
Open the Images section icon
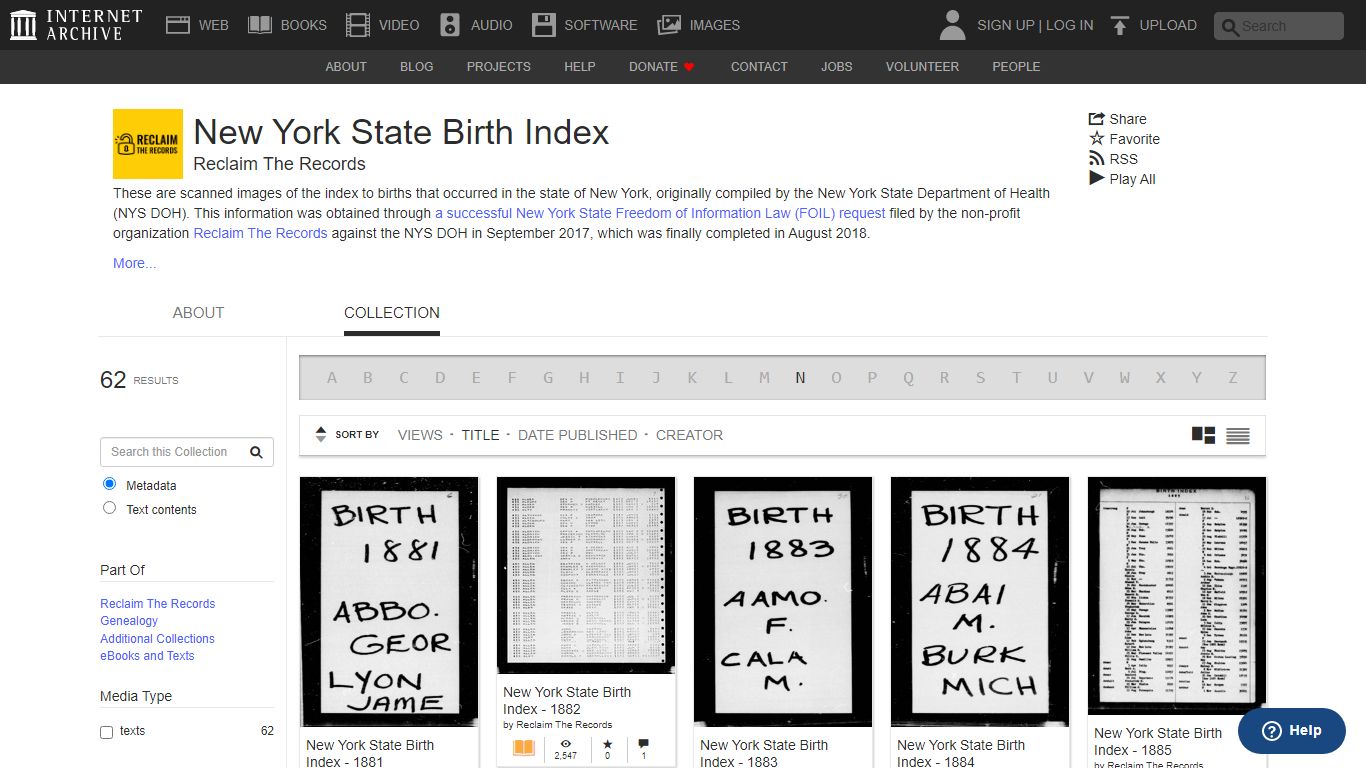click(669, 25)
